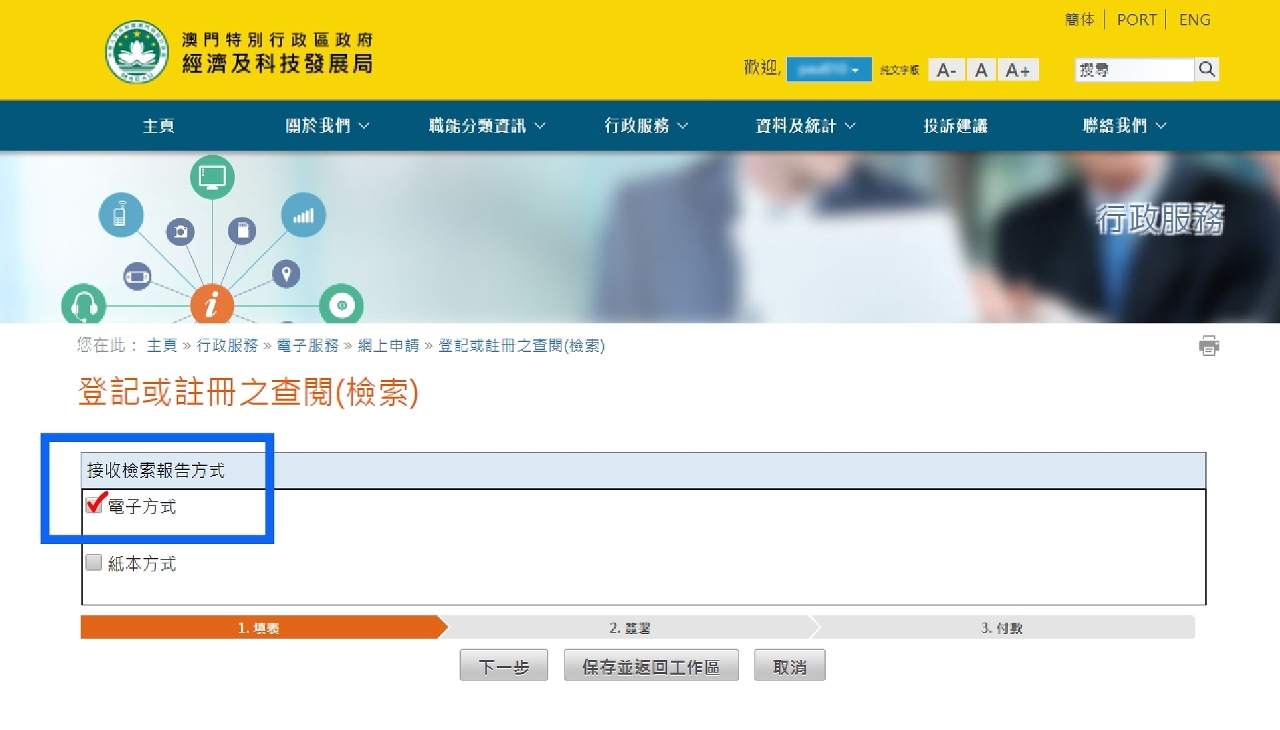Image resolution: width=1280 pixels, height=730 pixels.
Task: Click 保存並返回工作區 button
Action: pos(651,666)
